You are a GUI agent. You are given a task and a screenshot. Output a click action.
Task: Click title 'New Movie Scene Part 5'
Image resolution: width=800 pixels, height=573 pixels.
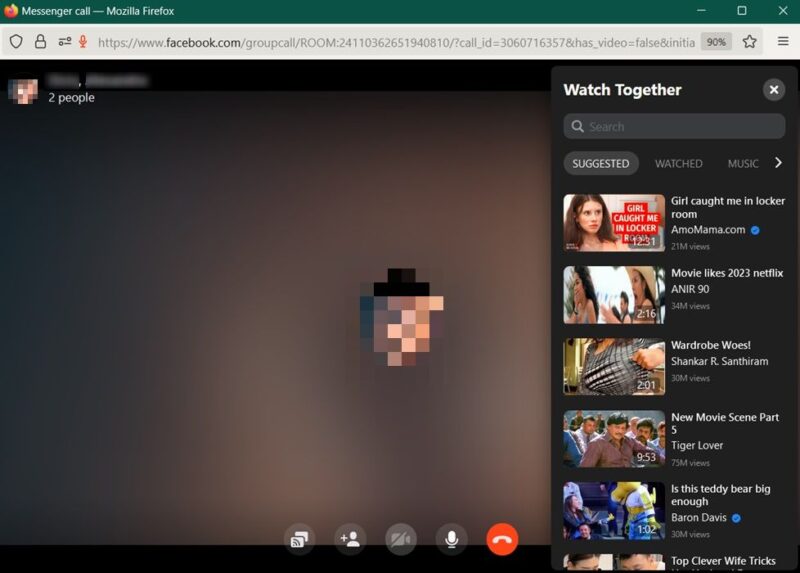tap(725, 423)
